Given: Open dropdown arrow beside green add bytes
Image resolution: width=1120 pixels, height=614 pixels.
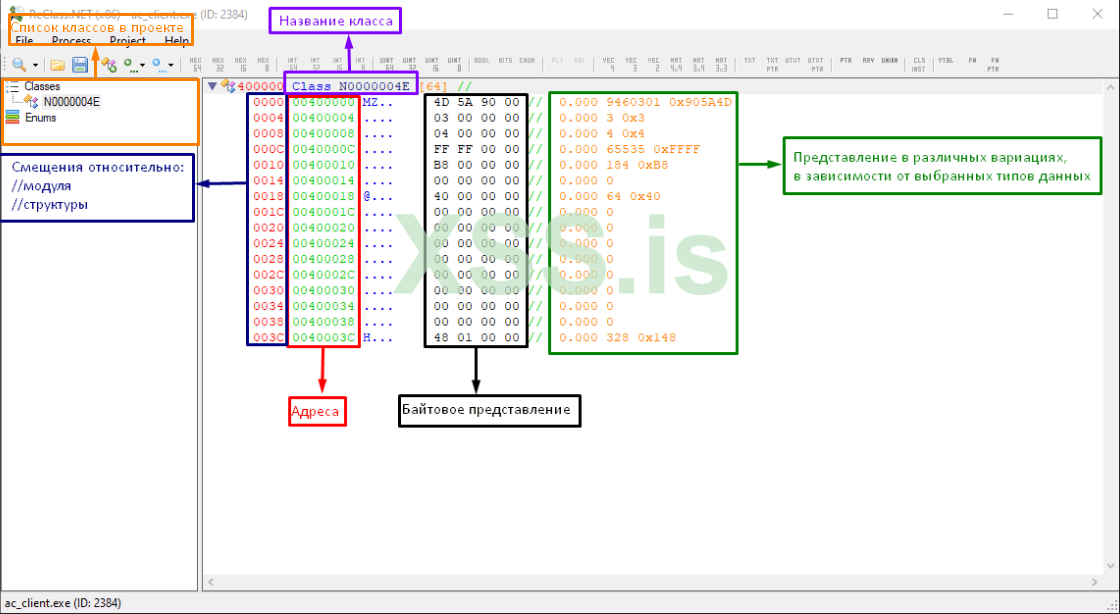Looking at the screenshot, I should 142,65.
